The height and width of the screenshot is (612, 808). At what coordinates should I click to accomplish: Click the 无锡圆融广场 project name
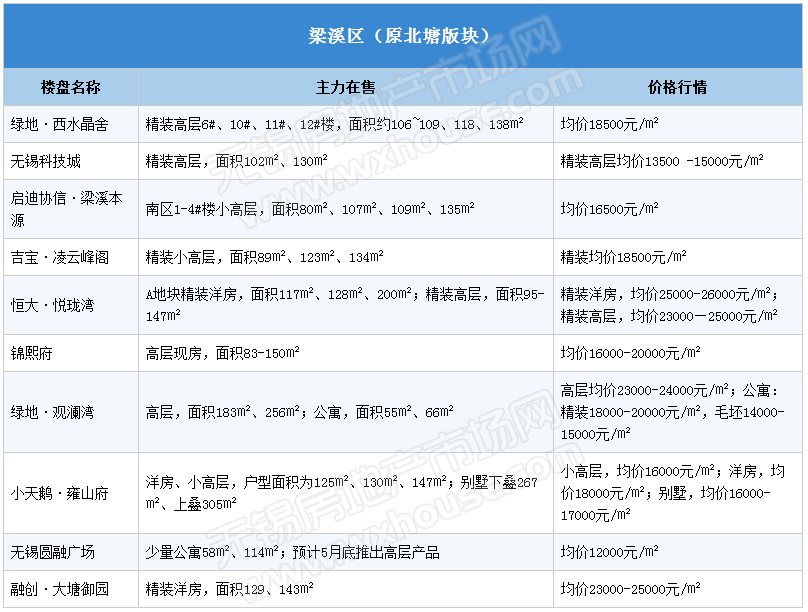[53, 552]
